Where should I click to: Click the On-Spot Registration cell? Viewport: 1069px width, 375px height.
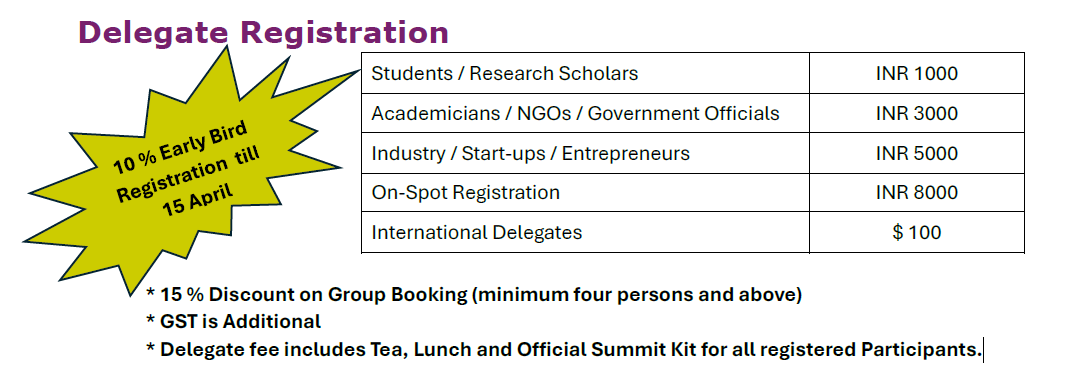point(585,192)
